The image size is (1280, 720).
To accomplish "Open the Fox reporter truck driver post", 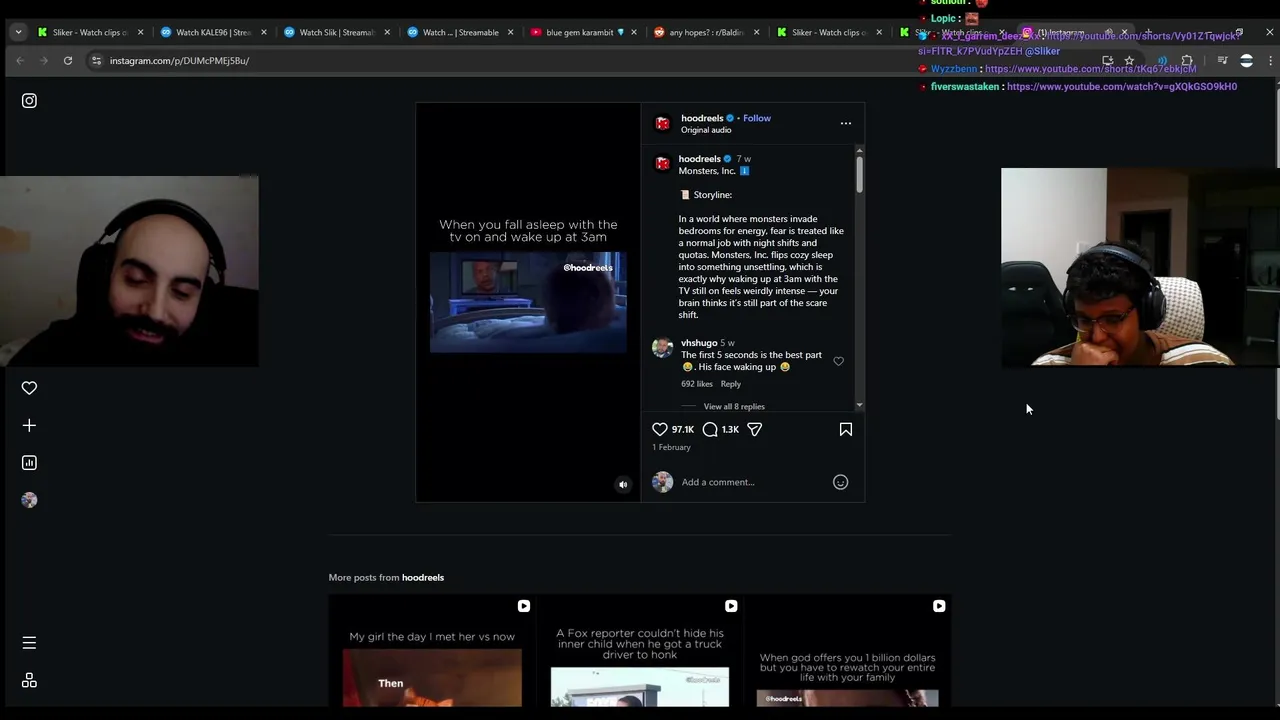I will (640, 651).
